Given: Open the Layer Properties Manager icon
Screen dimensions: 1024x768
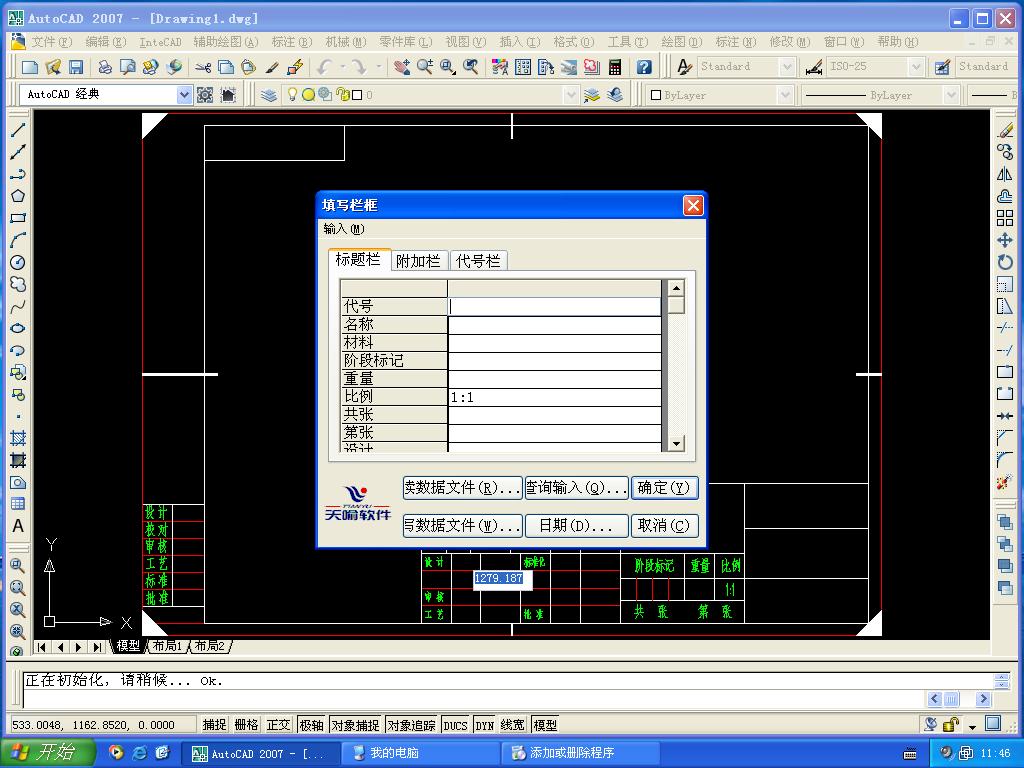Looking at the screenshot, I should [x=269, y=95].
